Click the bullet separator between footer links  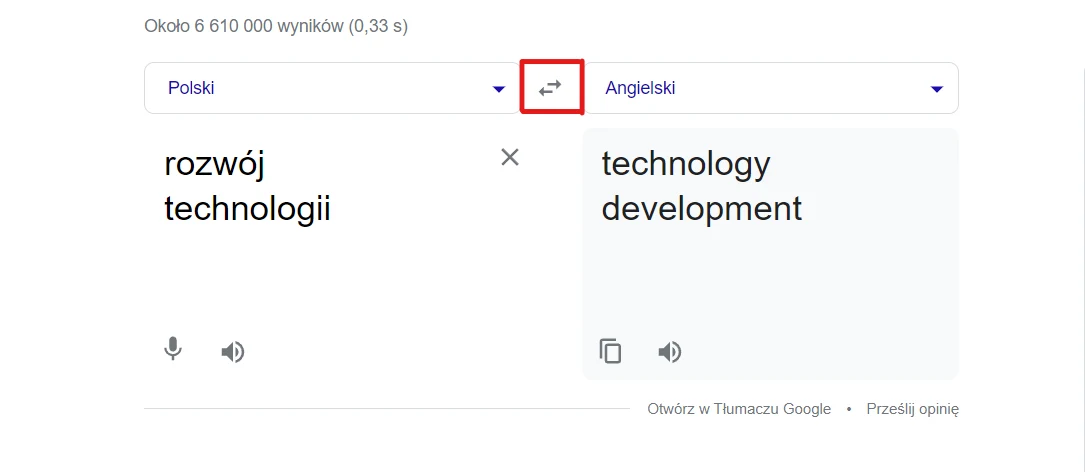tap(849, 409)
